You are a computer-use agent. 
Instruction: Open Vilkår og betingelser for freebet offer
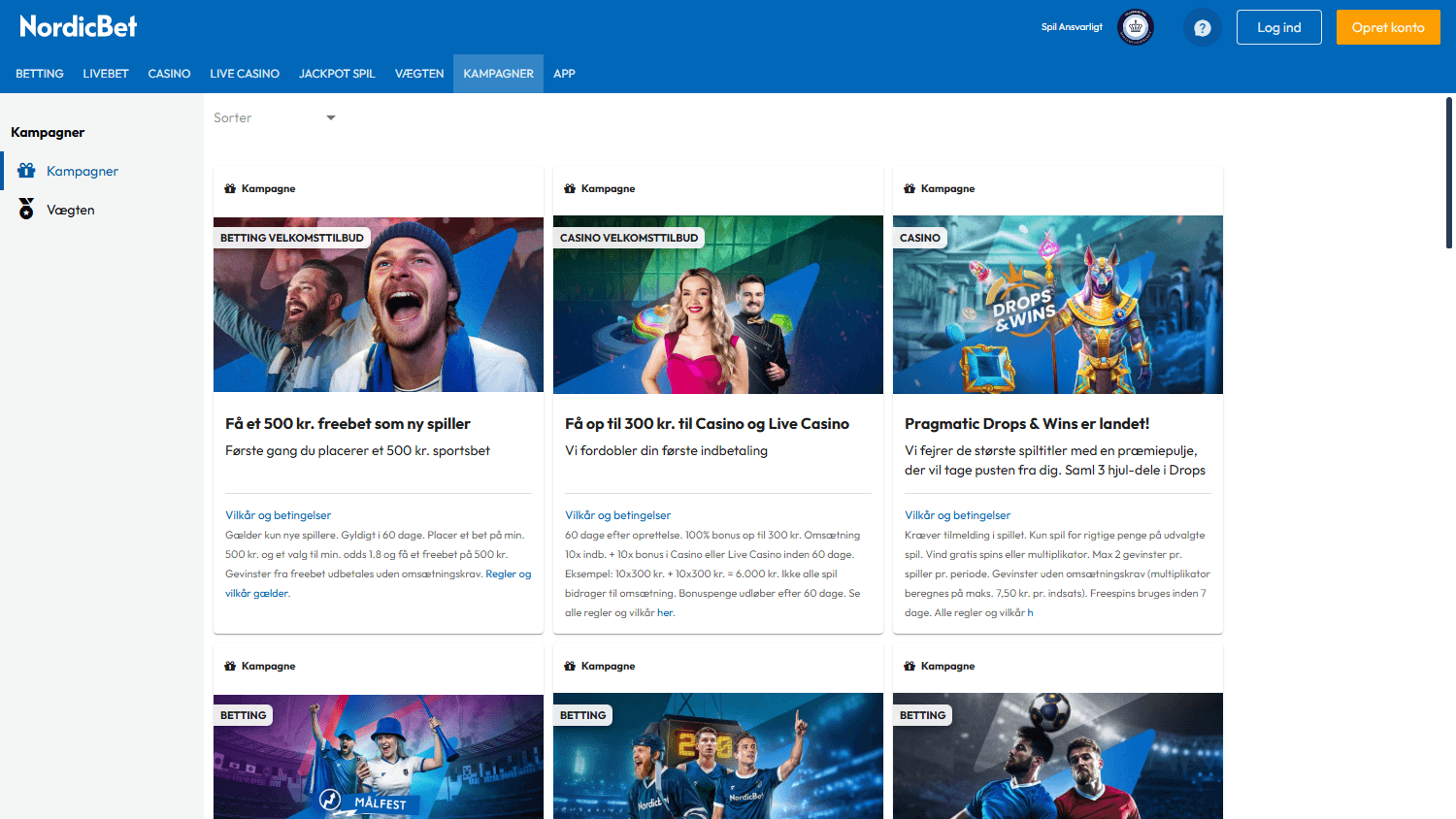[279, 515]
